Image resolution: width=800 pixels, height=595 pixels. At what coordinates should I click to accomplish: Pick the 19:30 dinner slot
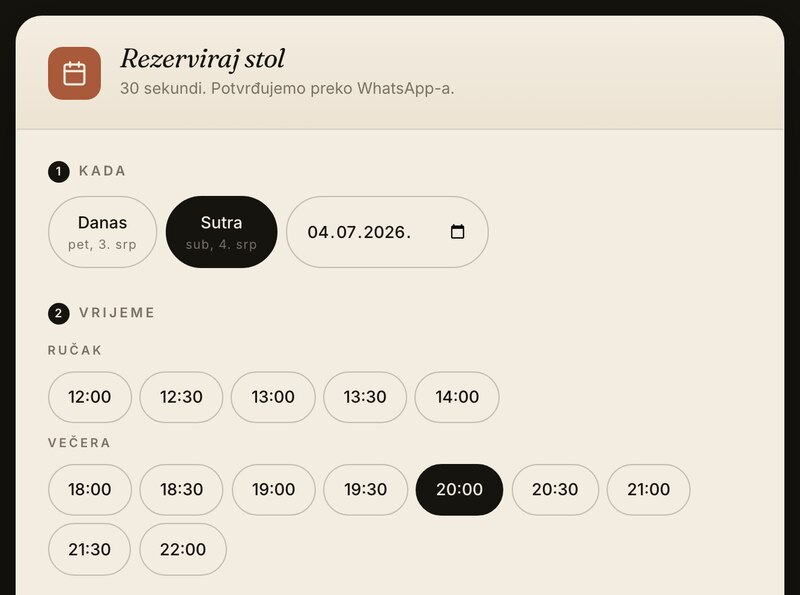[366, 489]
